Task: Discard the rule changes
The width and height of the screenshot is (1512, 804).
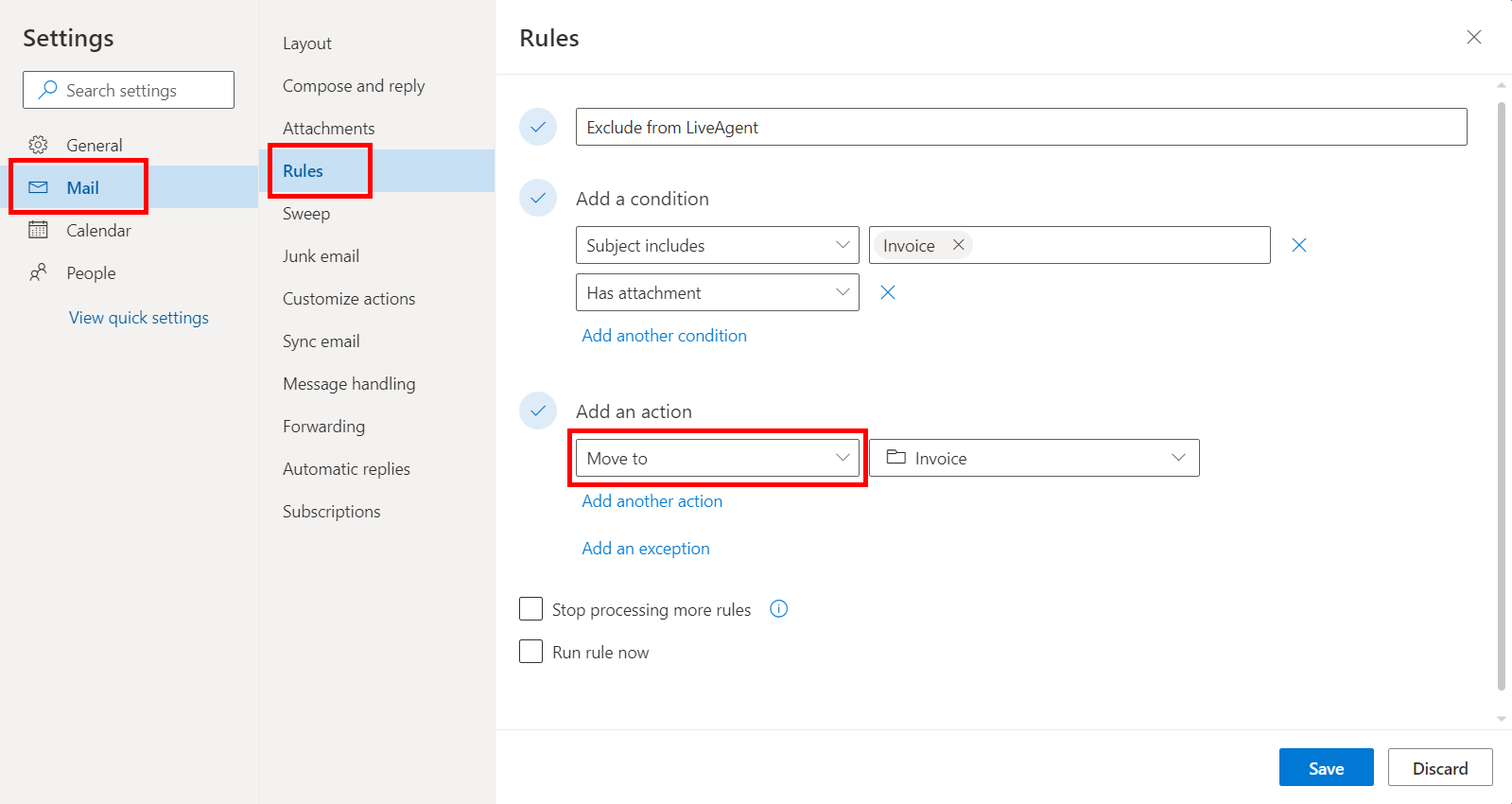Action: (1440, 767)
